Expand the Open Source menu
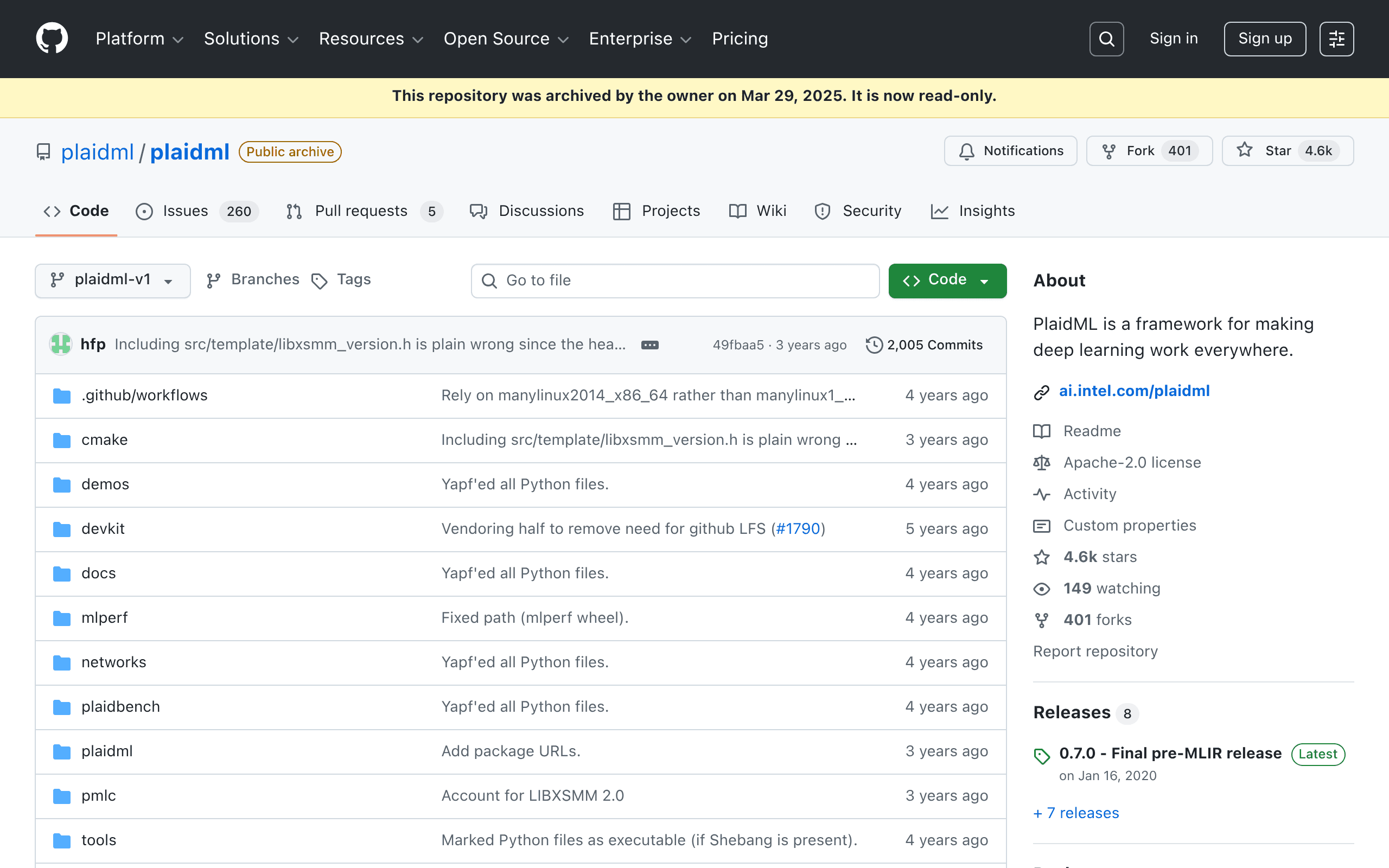The image size is (1389, 868). (506, 39)
